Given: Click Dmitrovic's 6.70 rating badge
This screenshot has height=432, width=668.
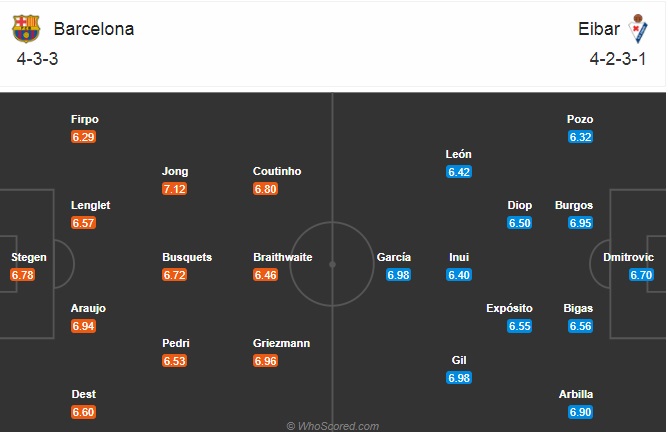Looking at the screenshot, I should [x=641, y=275].
